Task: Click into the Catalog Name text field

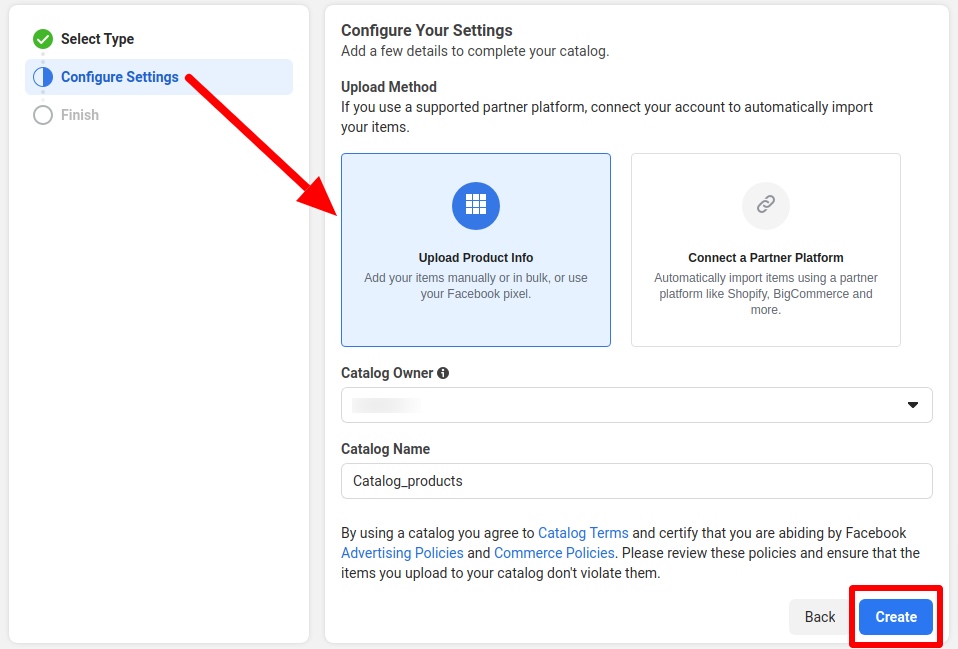Action: point(636,481)
